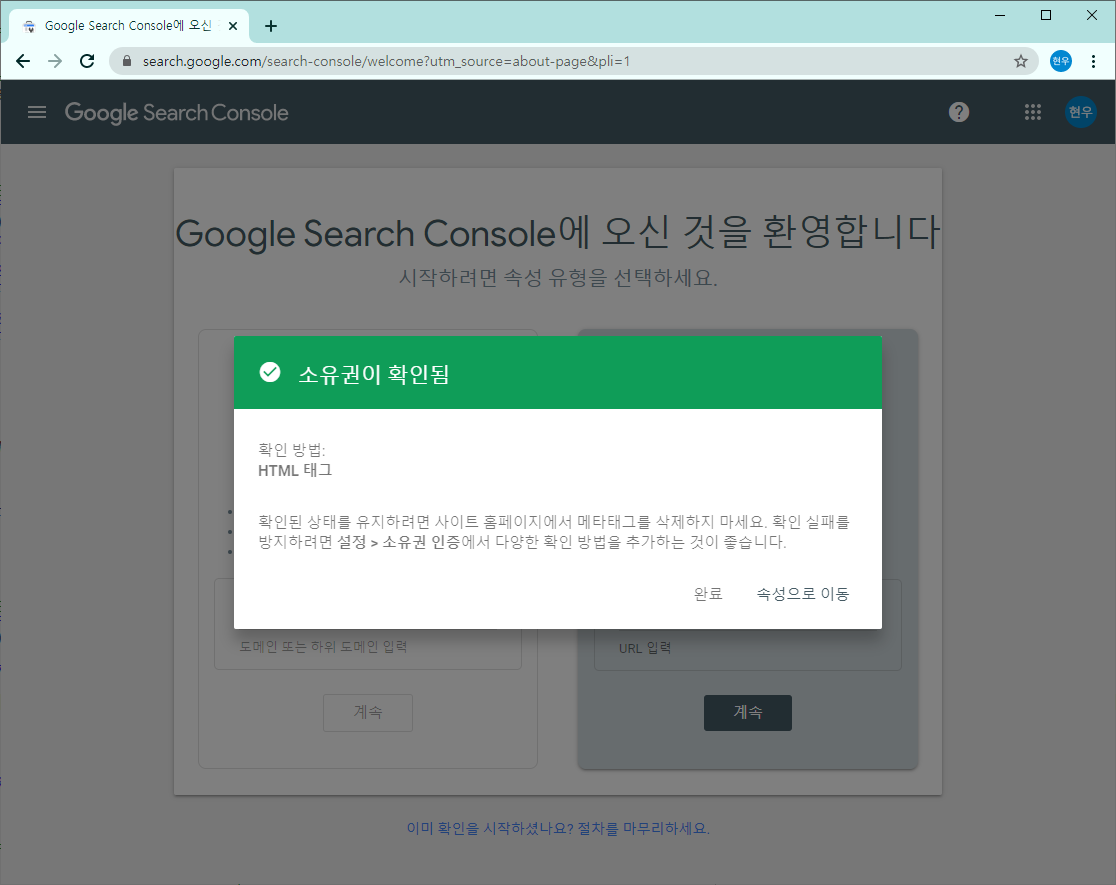Screen dimensions: 1116x885
Task: Reload the page with refresh icon
Action: tap(87, 61)
